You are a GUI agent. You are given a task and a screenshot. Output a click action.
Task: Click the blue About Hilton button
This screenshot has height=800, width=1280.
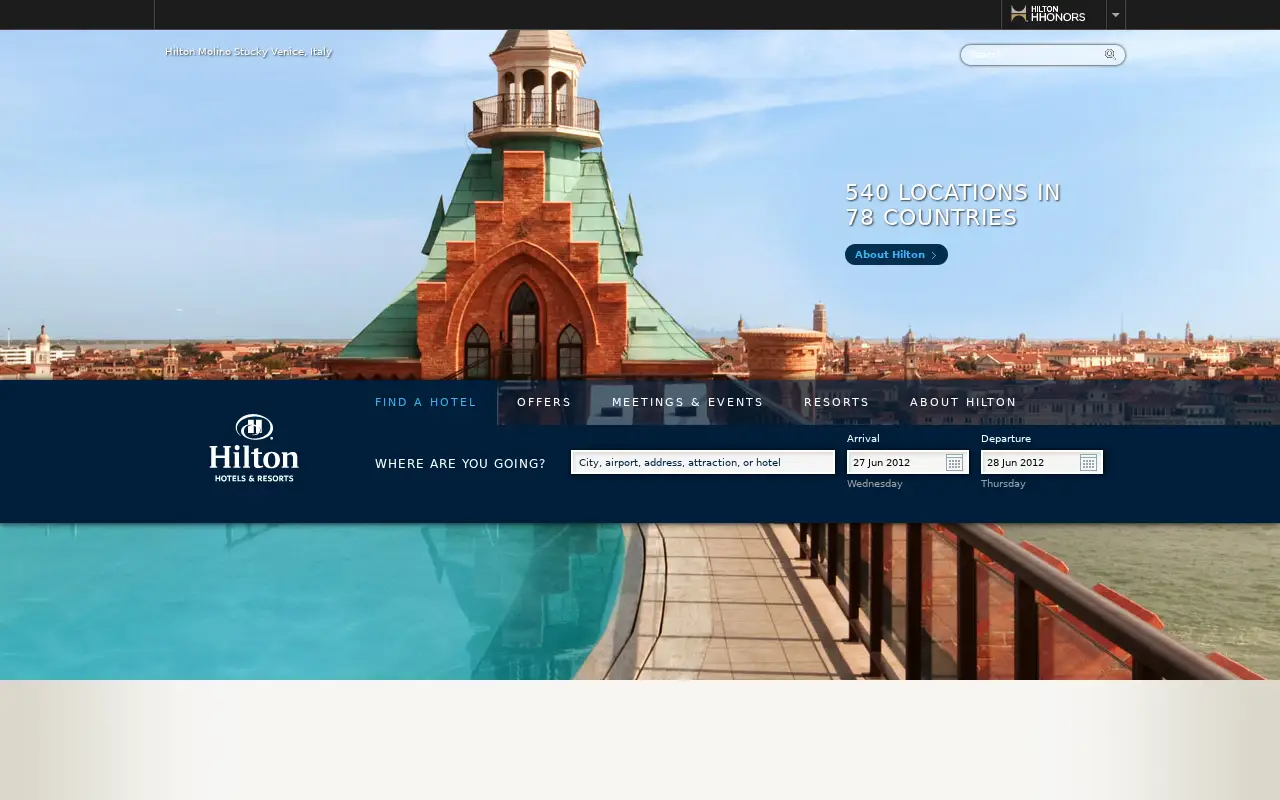point(896,255)
